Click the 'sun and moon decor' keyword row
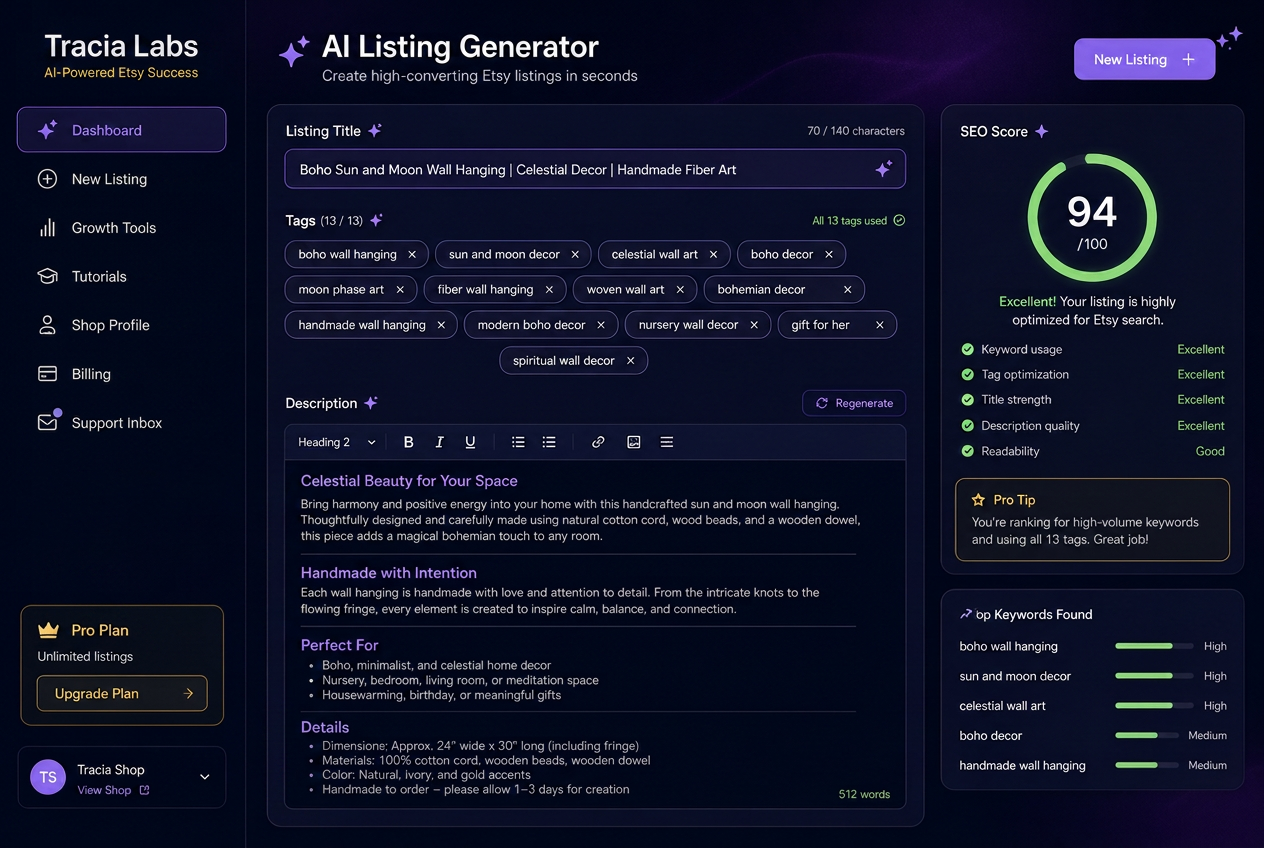1264x848 pixels. coord(1093,676)
